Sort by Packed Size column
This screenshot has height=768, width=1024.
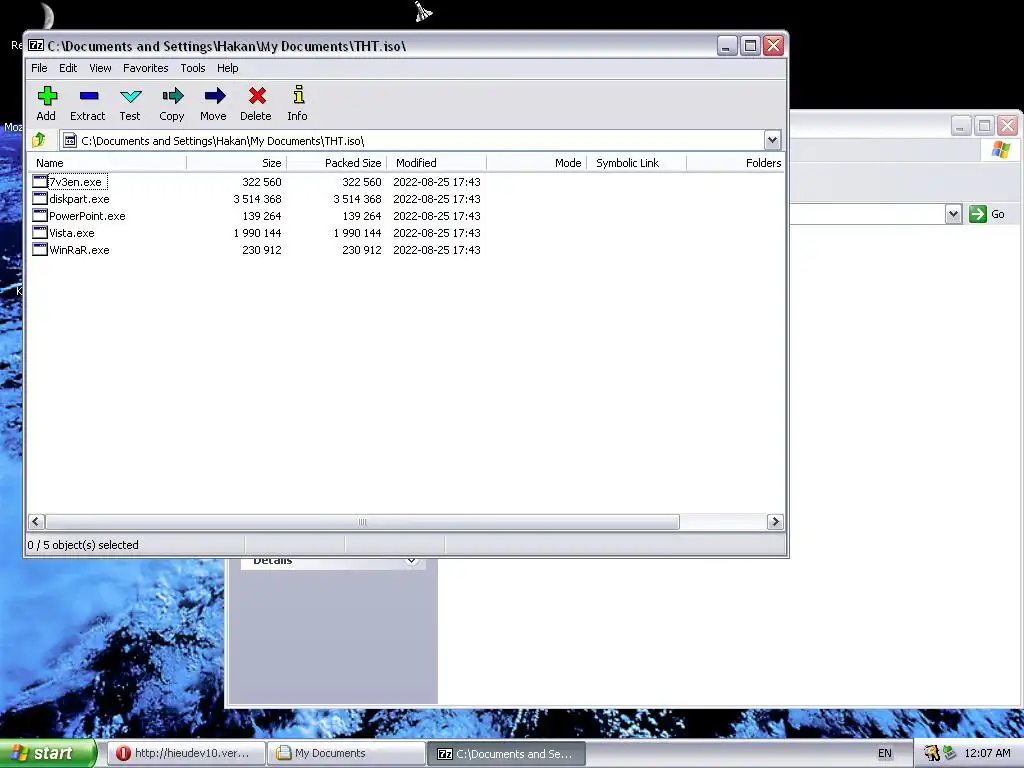[336, 163]
